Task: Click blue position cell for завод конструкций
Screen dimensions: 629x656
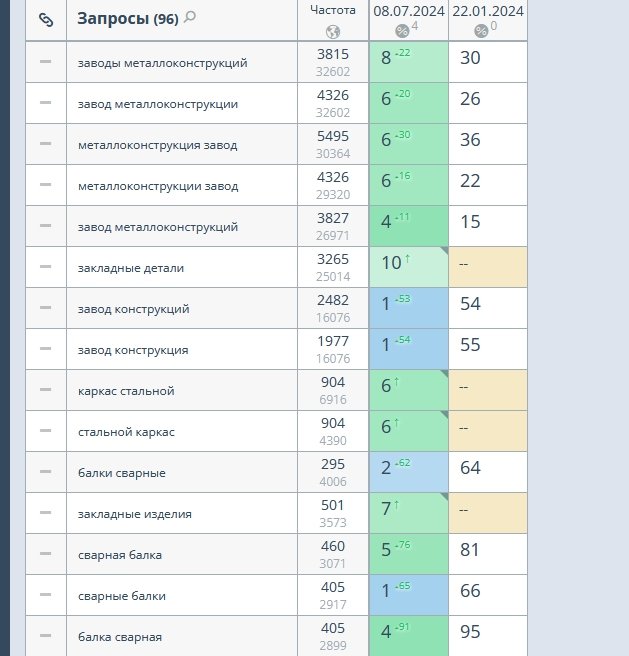Action: (408, 308)
